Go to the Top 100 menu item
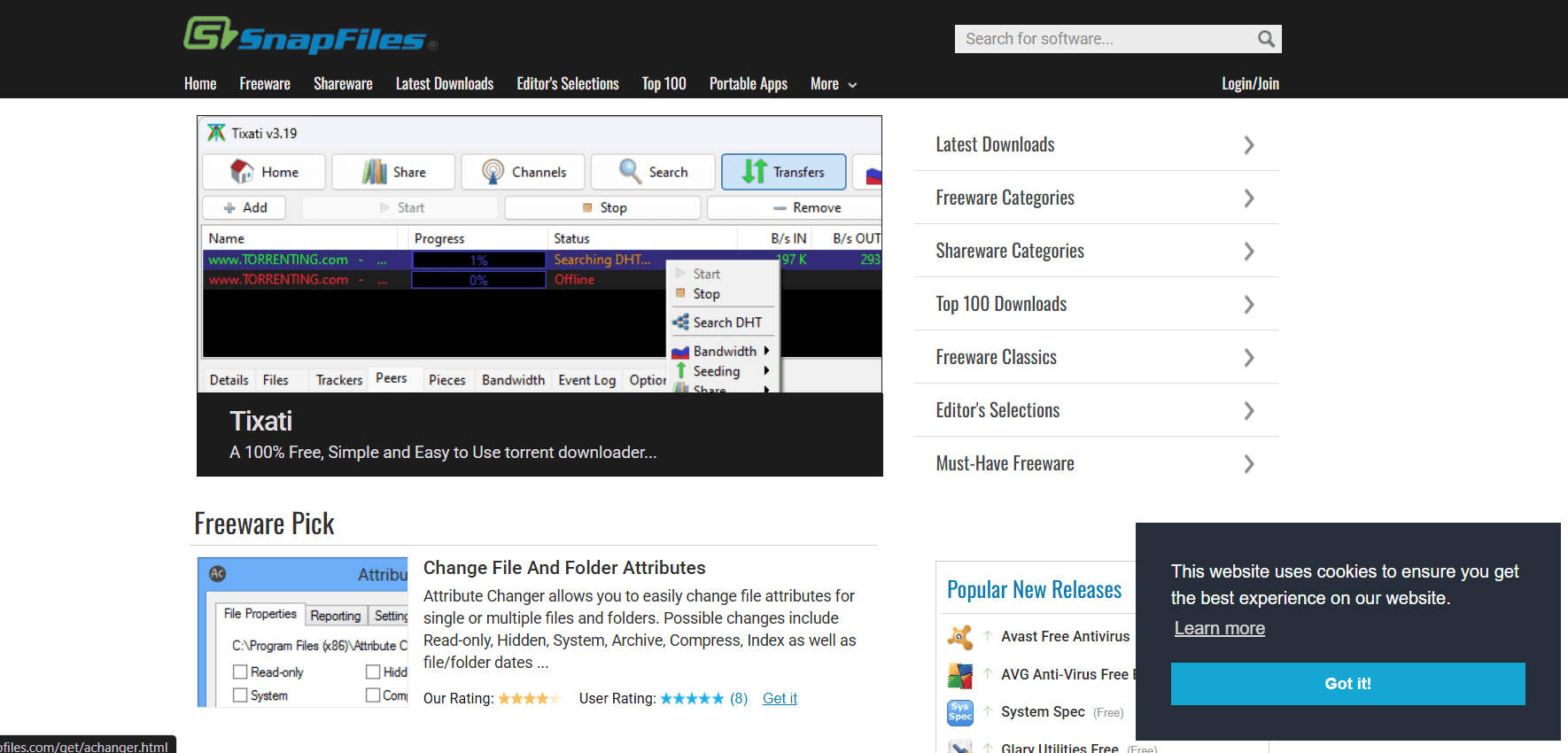Viewport: 1568px width, 753px height. 664,84
